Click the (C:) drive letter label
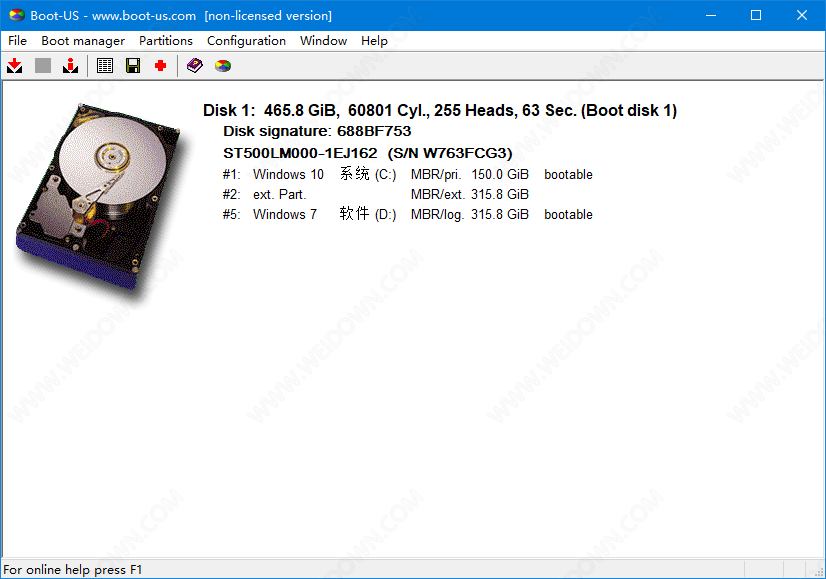This screenshot has height=579, width=826. (386, 174)
